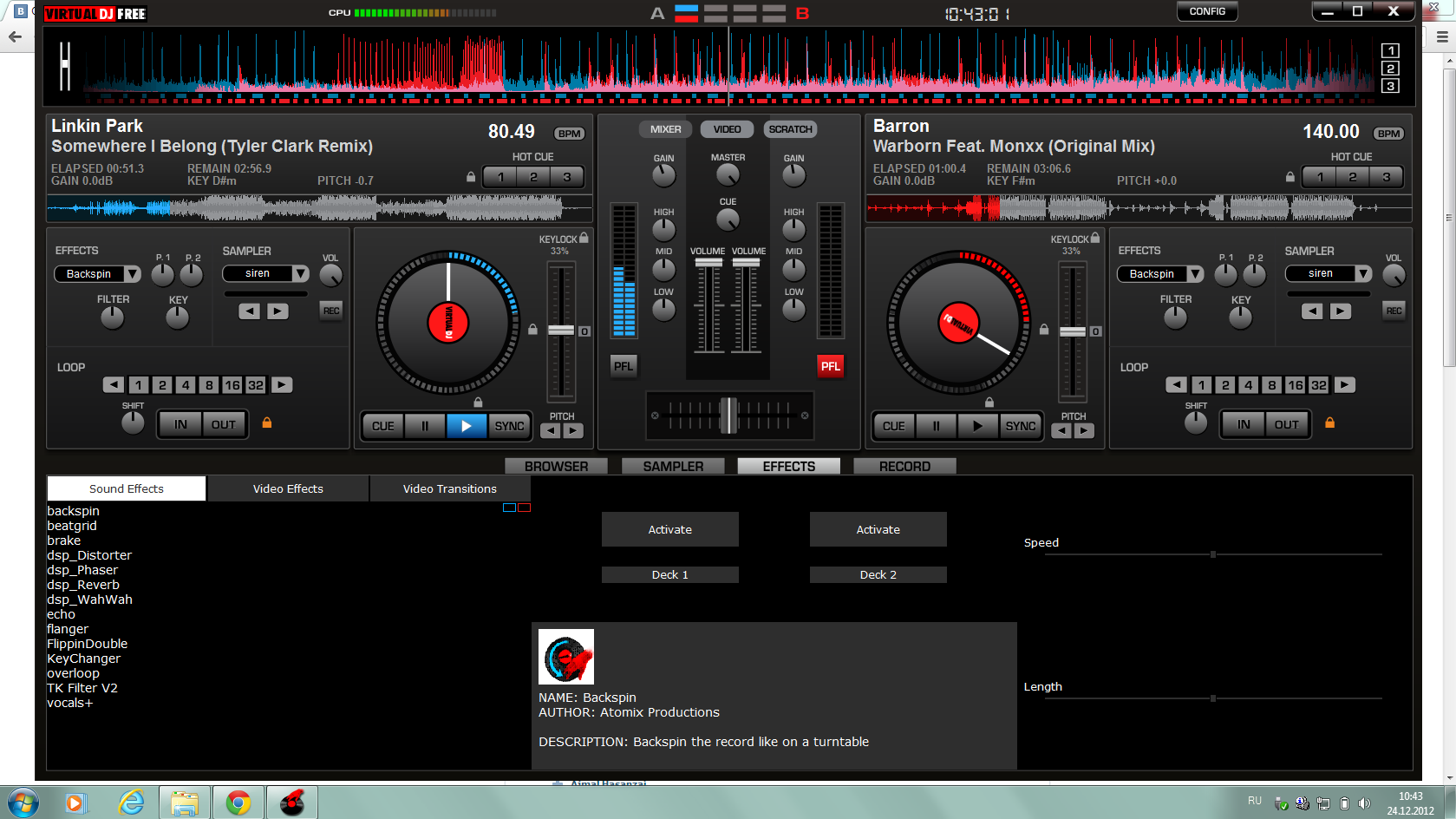Pause the right deck

[936, 426]
